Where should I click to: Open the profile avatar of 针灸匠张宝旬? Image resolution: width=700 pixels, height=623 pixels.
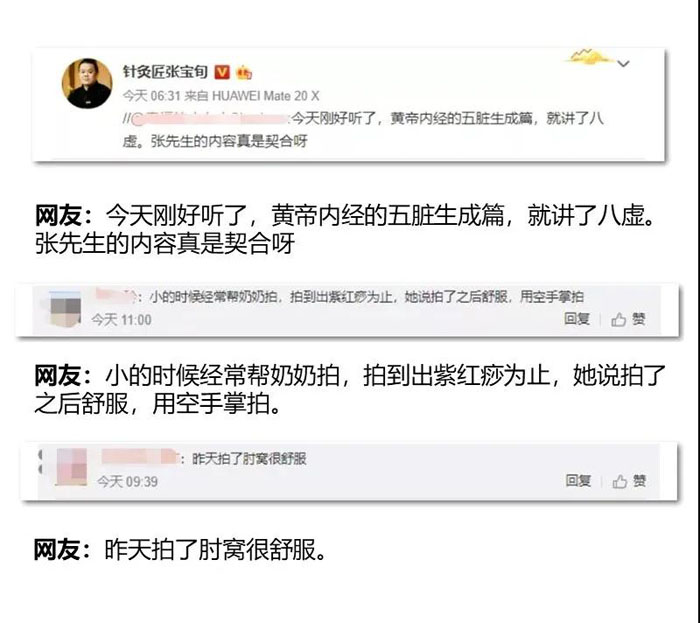tap(87, 83)
